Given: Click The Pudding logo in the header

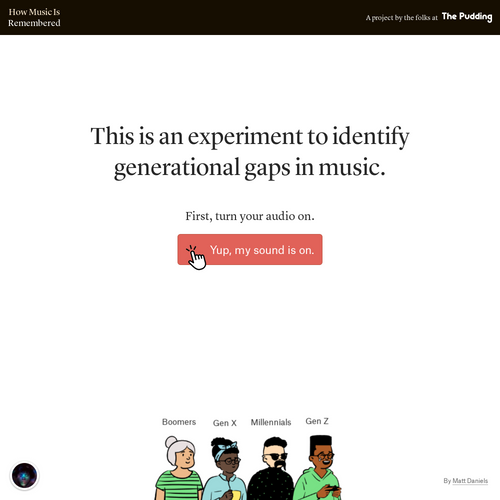Looking at the screenshot, I should coord(467,17).
